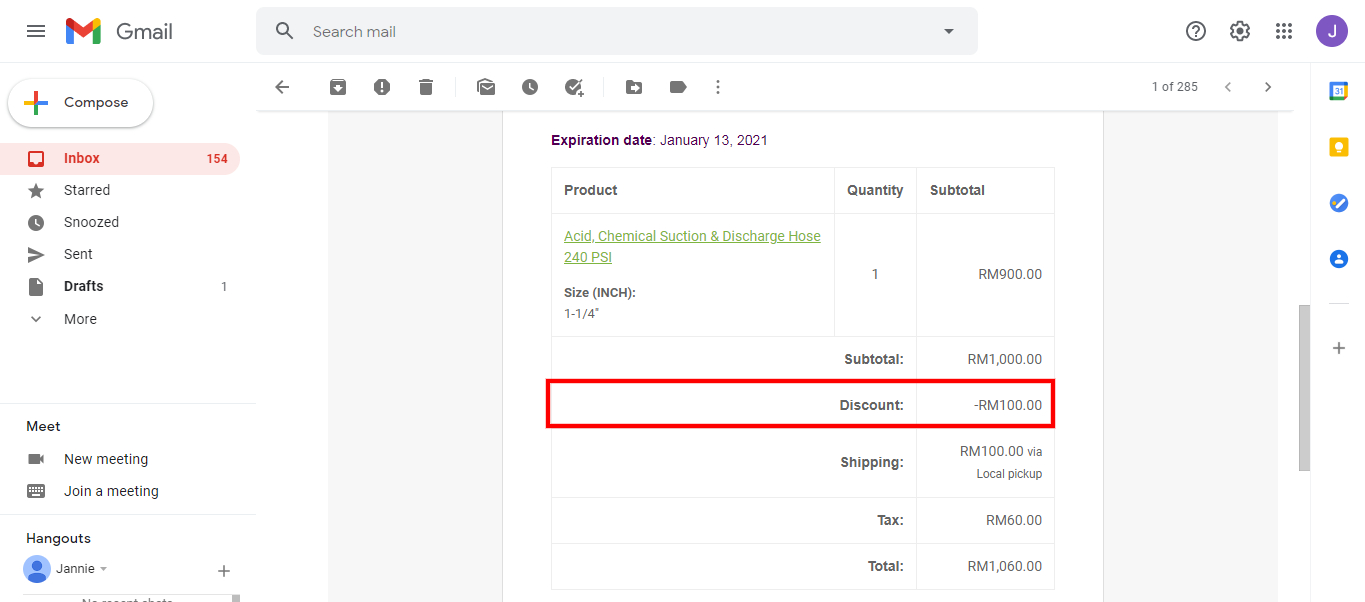The height and width of the screenshot is (602, 1365).
Task: Start a new Hangouts chat plus
Action: pyautogui.click(x=224, y=571)
